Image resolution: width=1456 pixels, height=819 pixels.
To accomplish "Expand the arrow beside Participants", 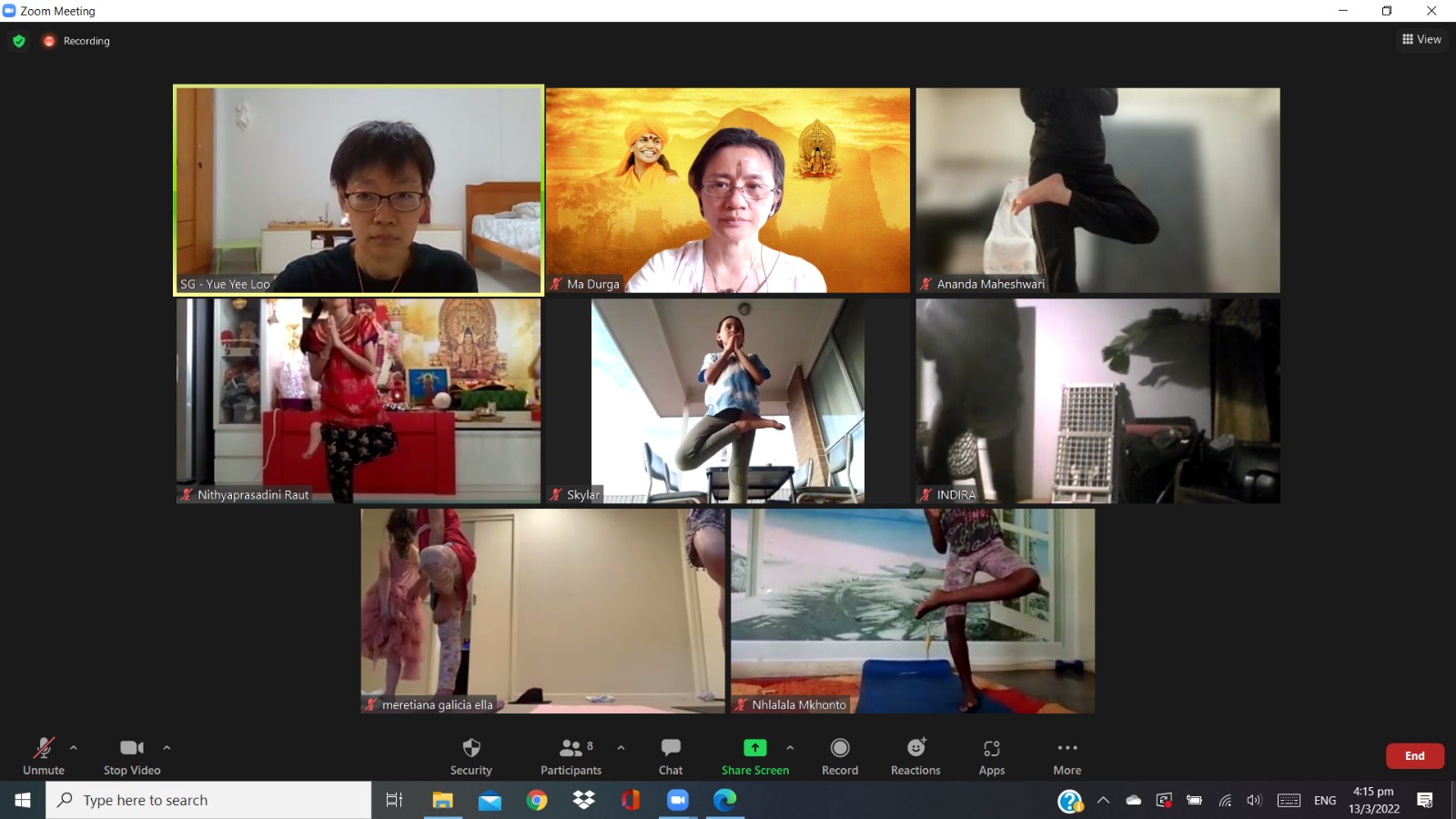I will tap(621, 748).
